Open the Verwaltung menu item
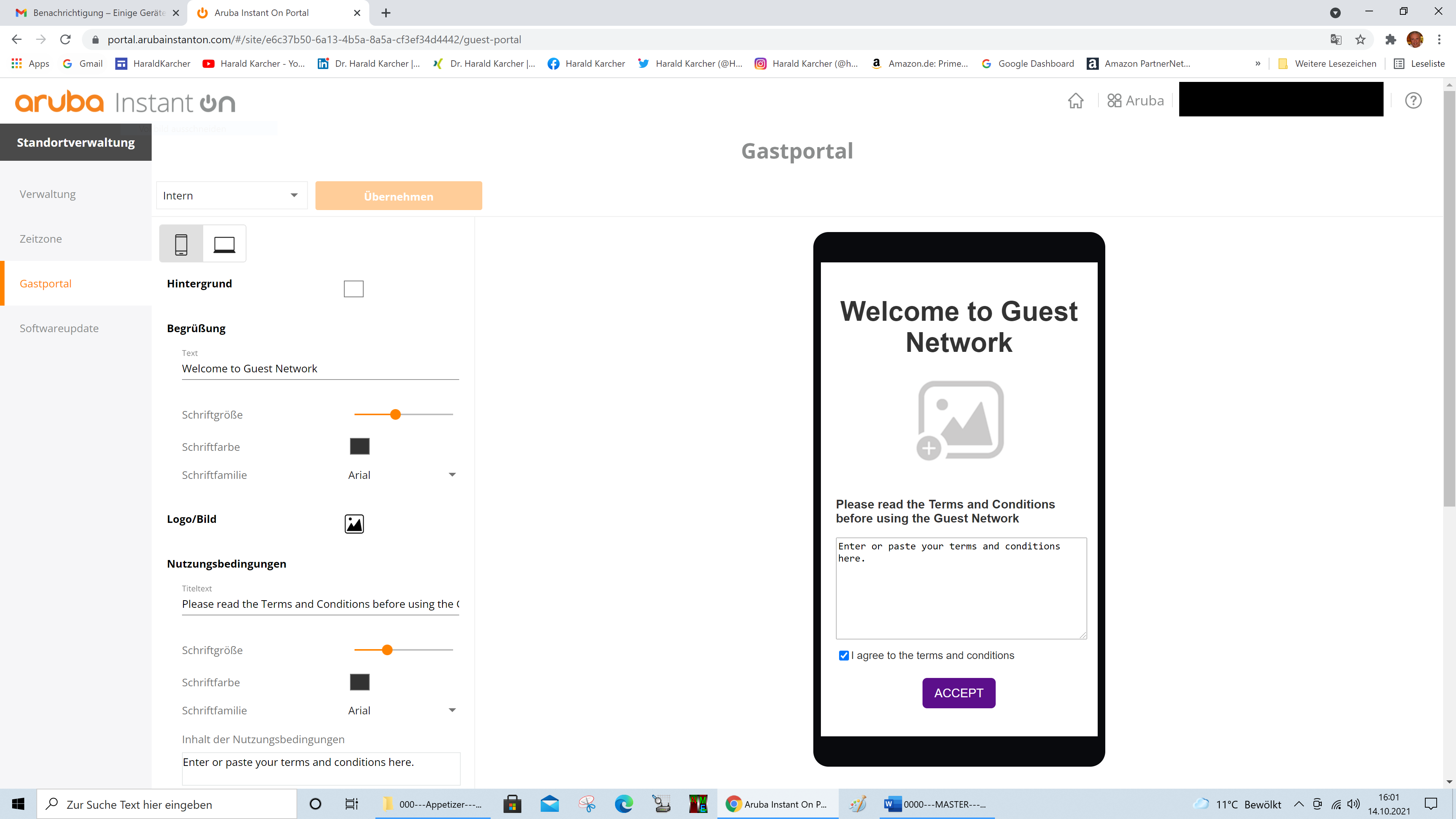Image resolution: width=1456 pixels, height=819 pixels. click(x=47, y=194)
